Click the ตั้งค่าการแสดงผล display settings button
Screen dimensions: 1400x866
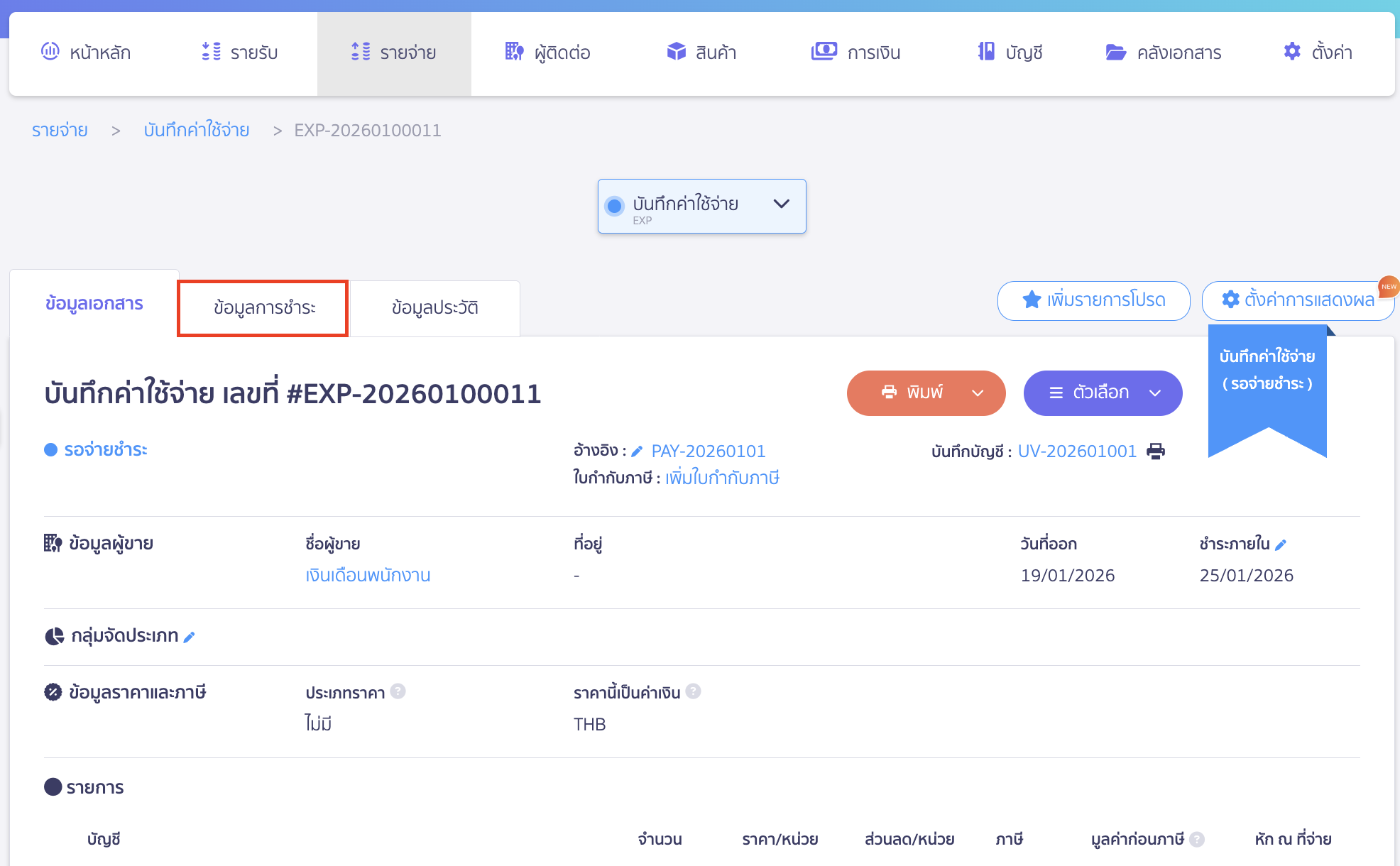click(1298, 300)
